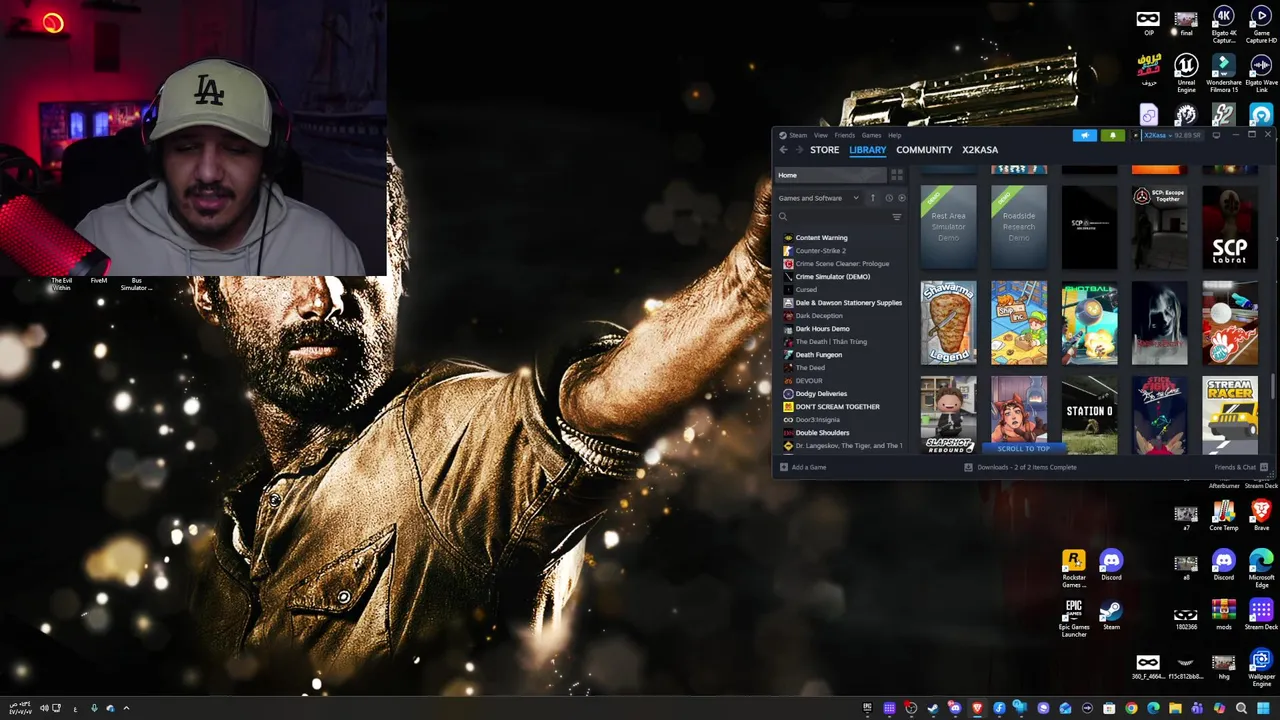Open the Games menu in Steam
This screenshot has height=720, width=1280.
pyautogui.click(x=871, y=135)
